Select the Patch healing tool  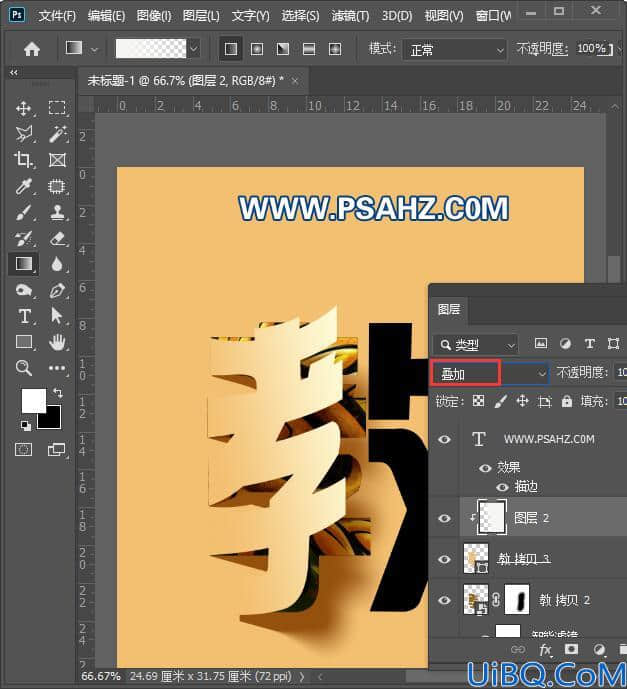57,186
